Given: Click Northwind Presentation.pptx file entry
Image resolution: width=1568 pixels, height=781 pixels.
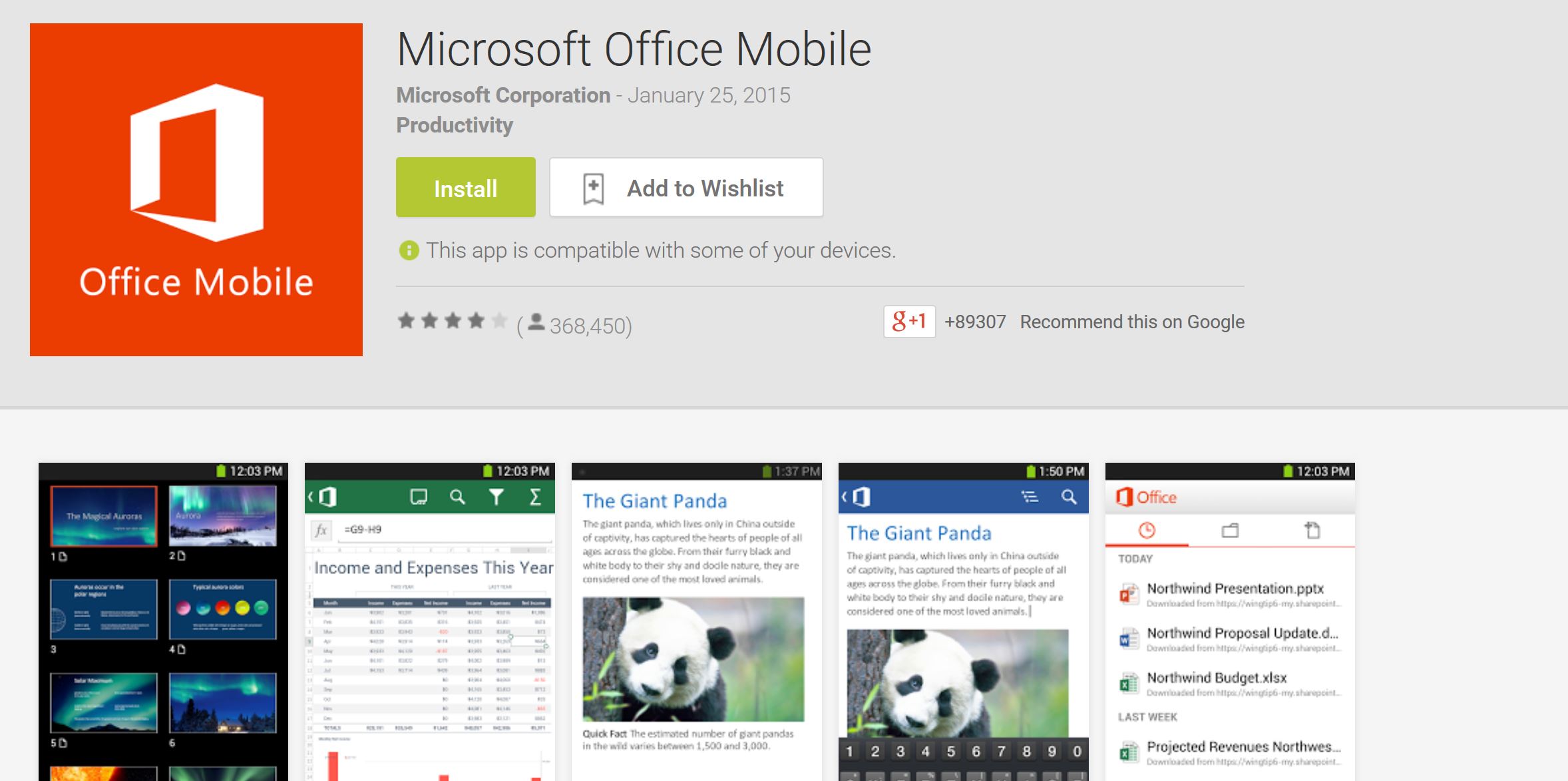Looking at the screenshot, I should click(x=1230, y=595).
